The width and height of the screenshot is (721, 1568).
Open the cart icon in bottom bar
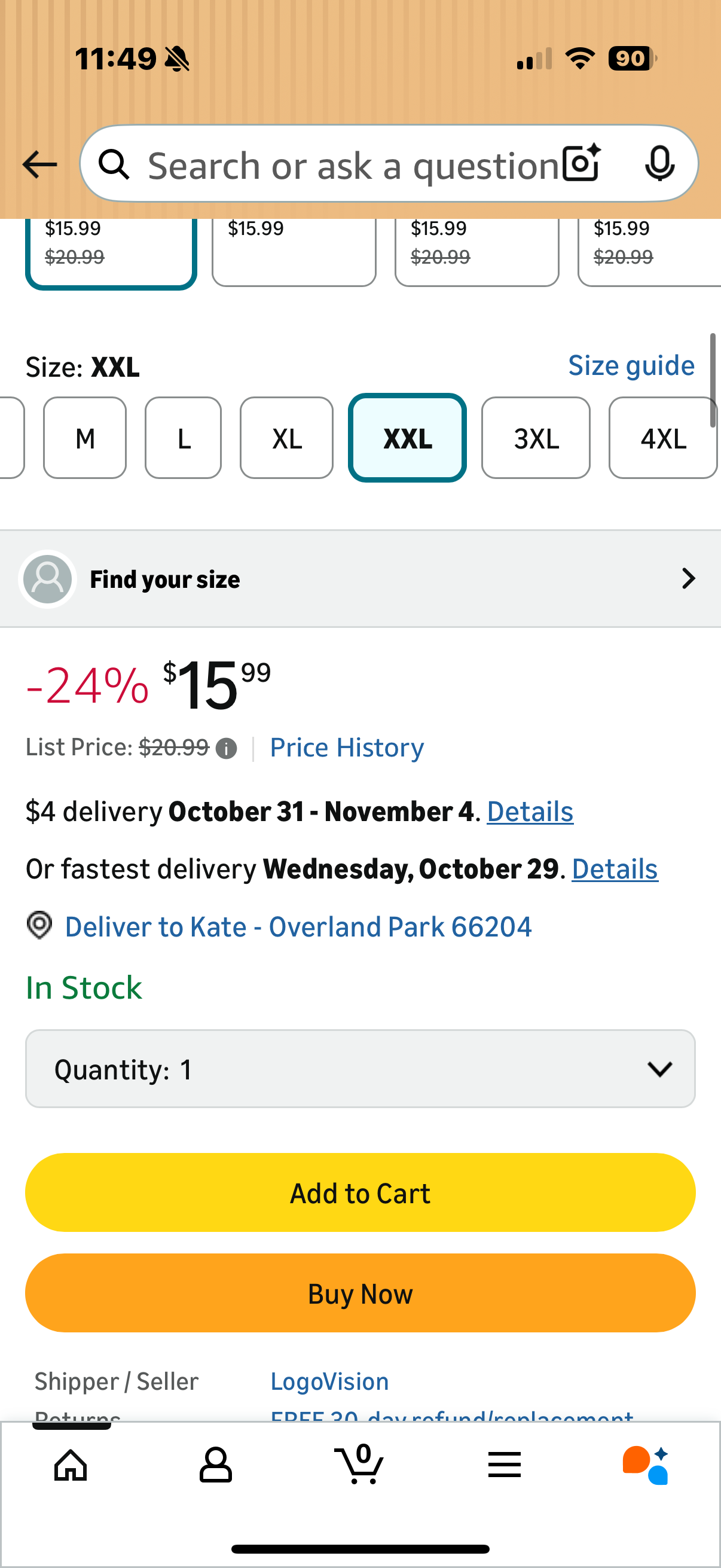[359, 1464]
